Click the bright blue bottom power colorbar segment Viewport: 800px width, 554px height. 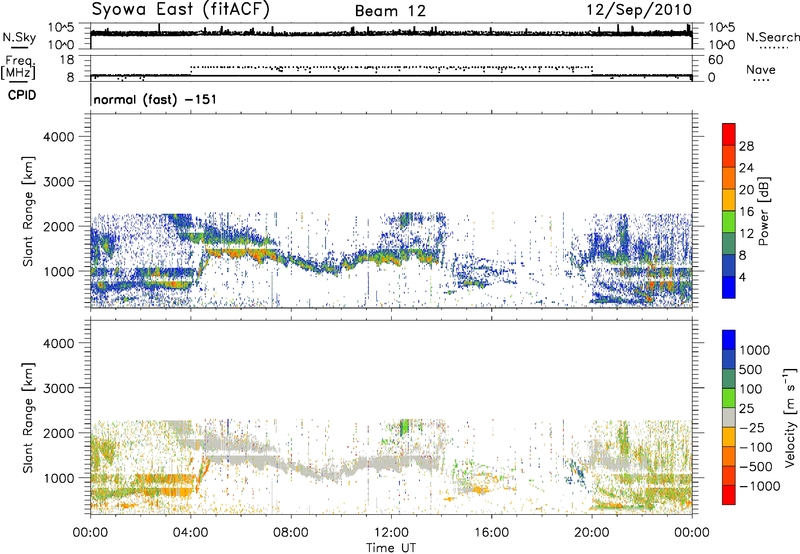coord(729,288)
